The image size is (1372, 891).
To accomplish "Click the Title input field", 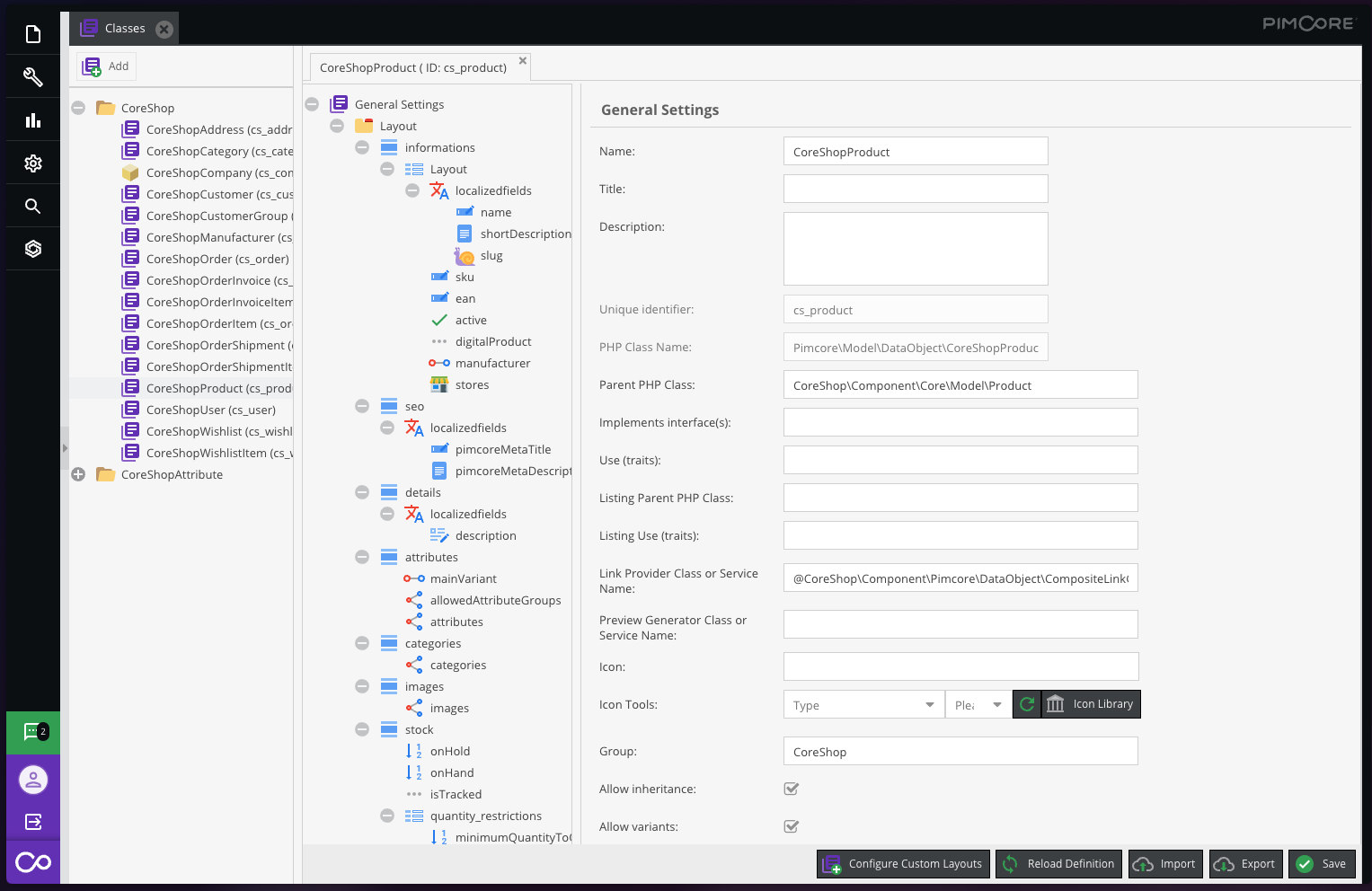I will pyautogui.click(x=915, y=189).
